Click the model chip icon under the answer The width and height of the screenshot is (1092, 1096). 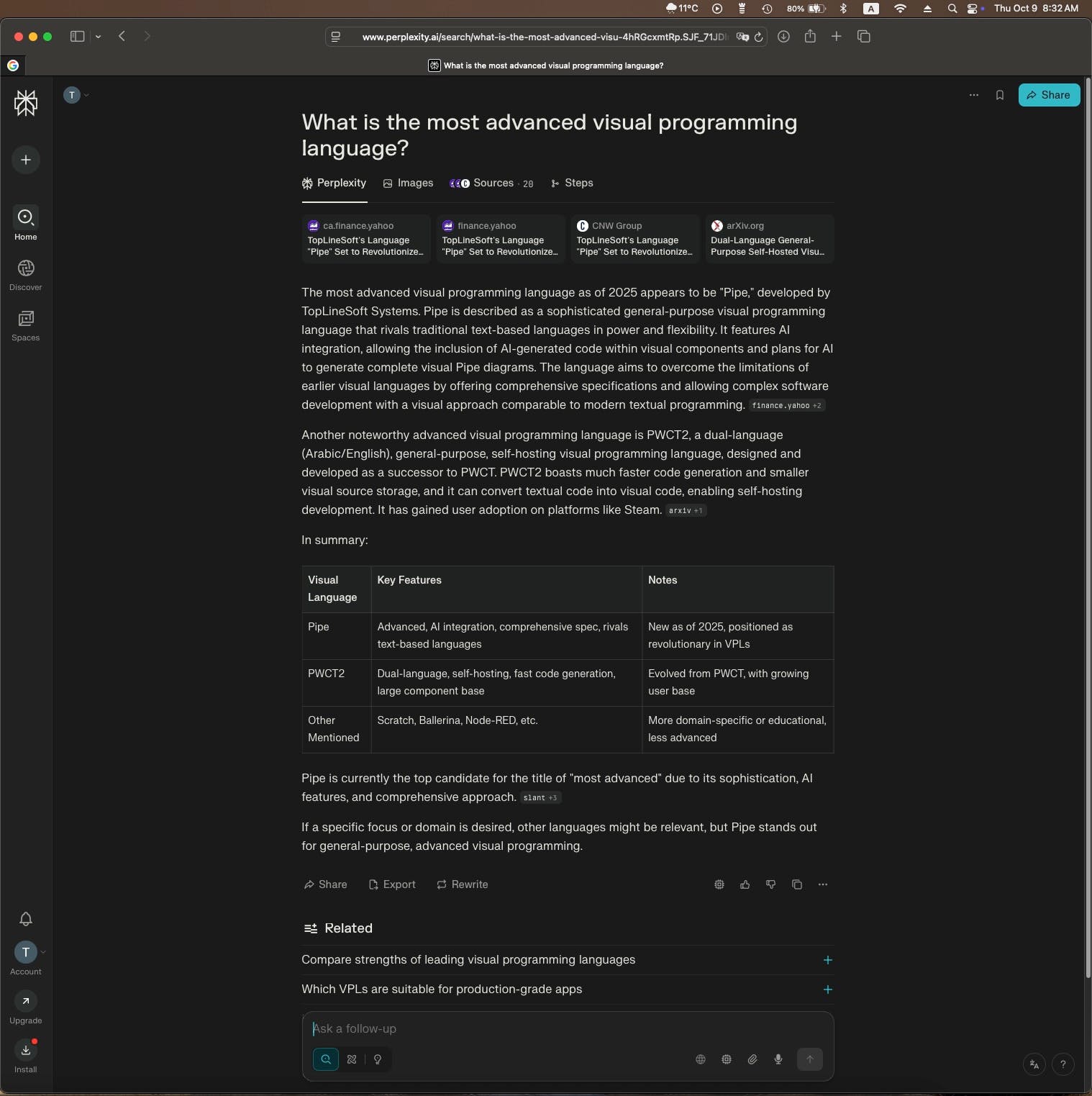(719, 884)
